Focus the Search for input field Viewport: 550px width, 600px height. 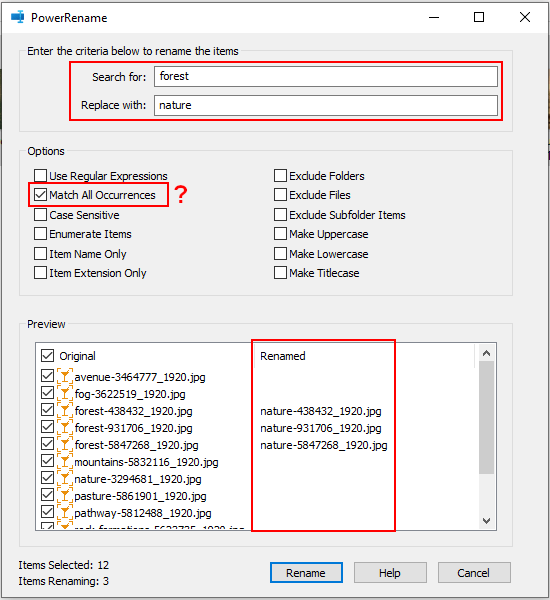click(x=326, y=77)
